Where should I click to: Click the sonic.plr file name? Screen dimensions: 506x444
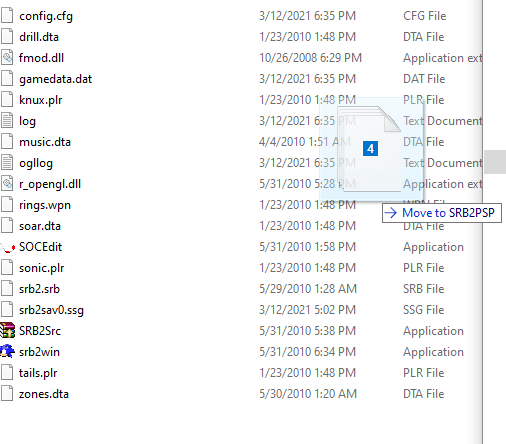coord(42,268)
